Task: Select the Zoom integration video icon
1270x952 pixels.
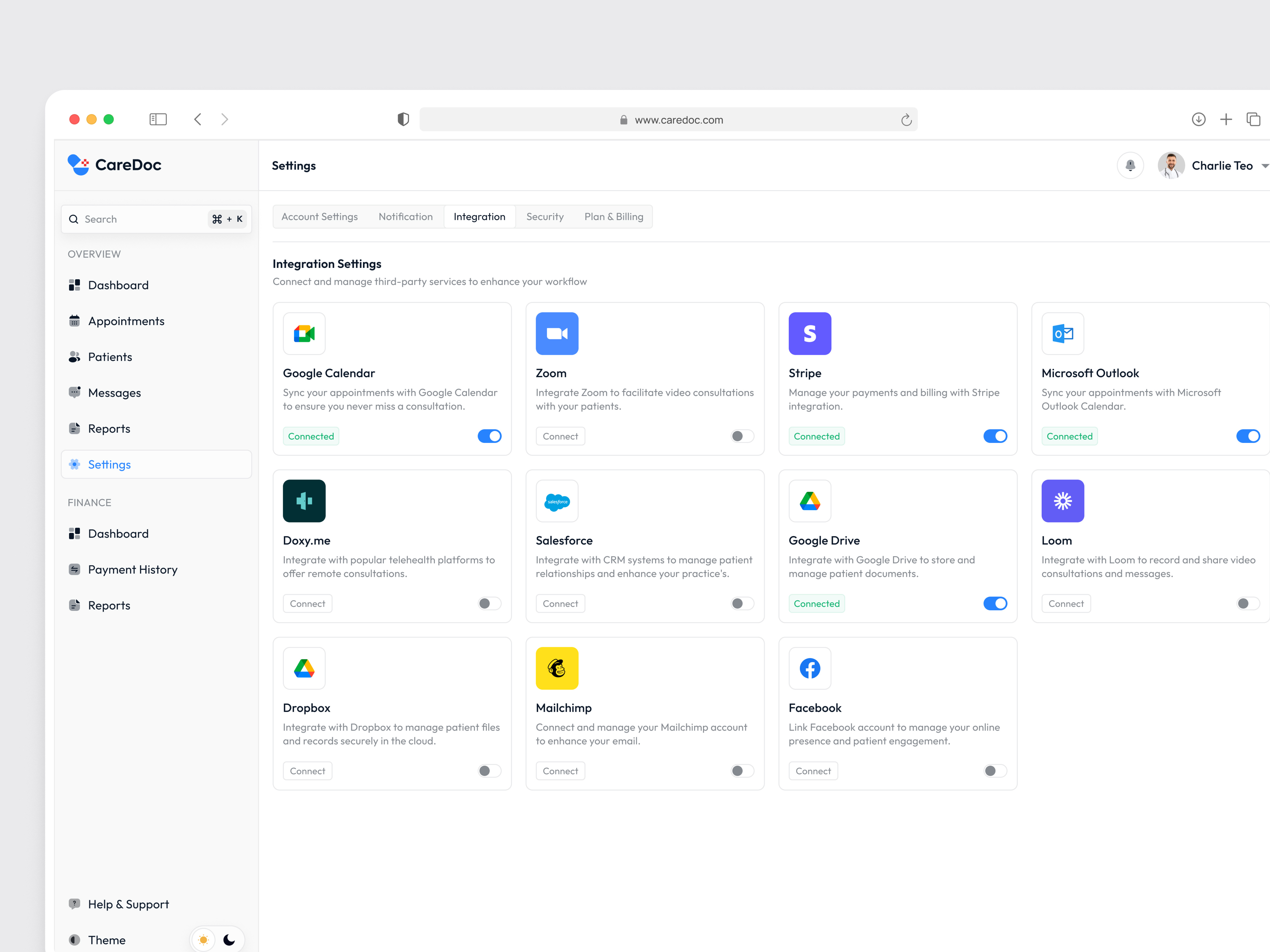Action: pos(557,333)
